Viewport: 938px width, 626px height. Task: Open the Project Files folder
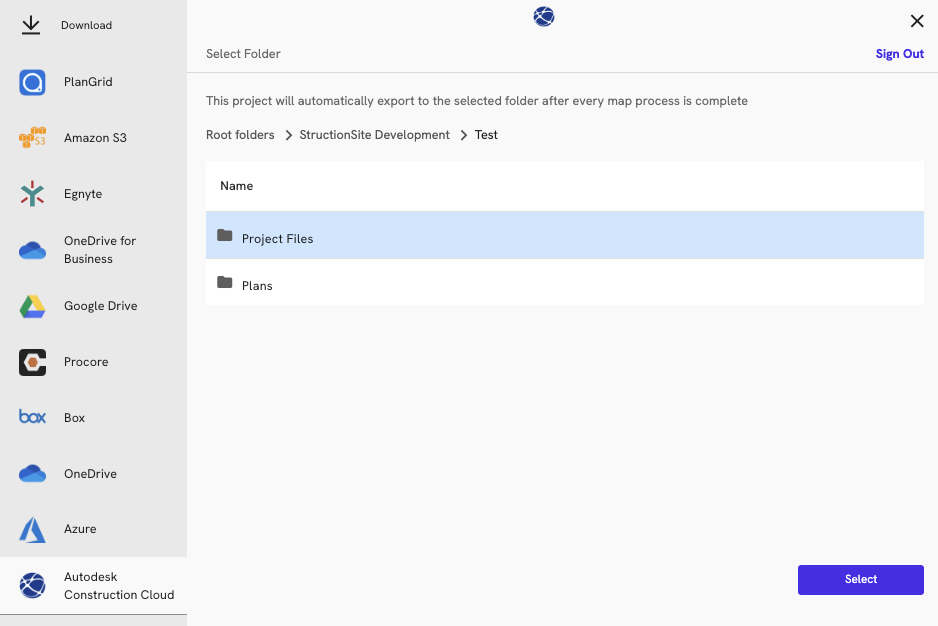pyautogui.click(x=277, y=239)
